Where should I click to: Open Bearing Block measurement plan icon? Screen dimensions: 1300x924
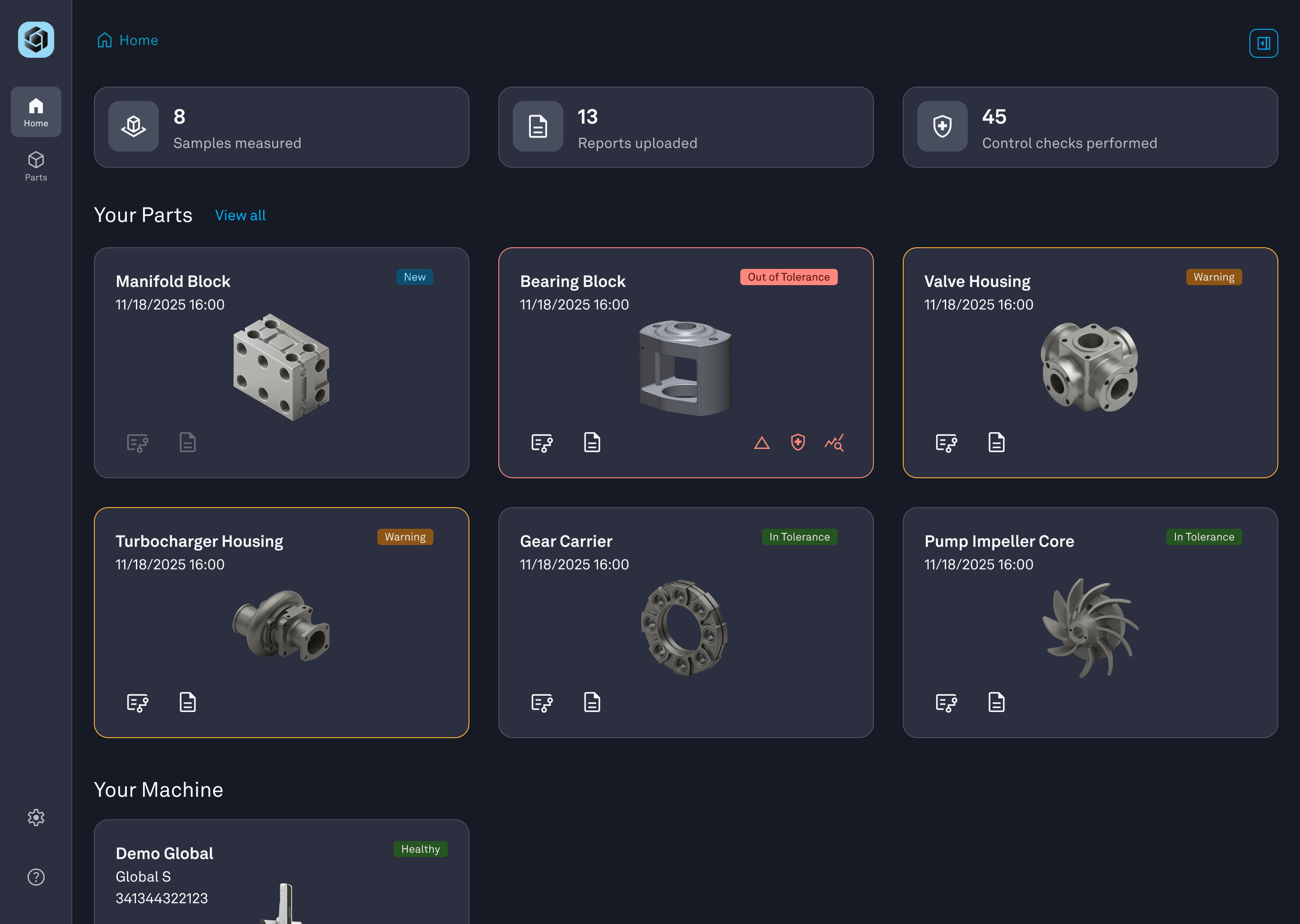click(x=541, y=443)
